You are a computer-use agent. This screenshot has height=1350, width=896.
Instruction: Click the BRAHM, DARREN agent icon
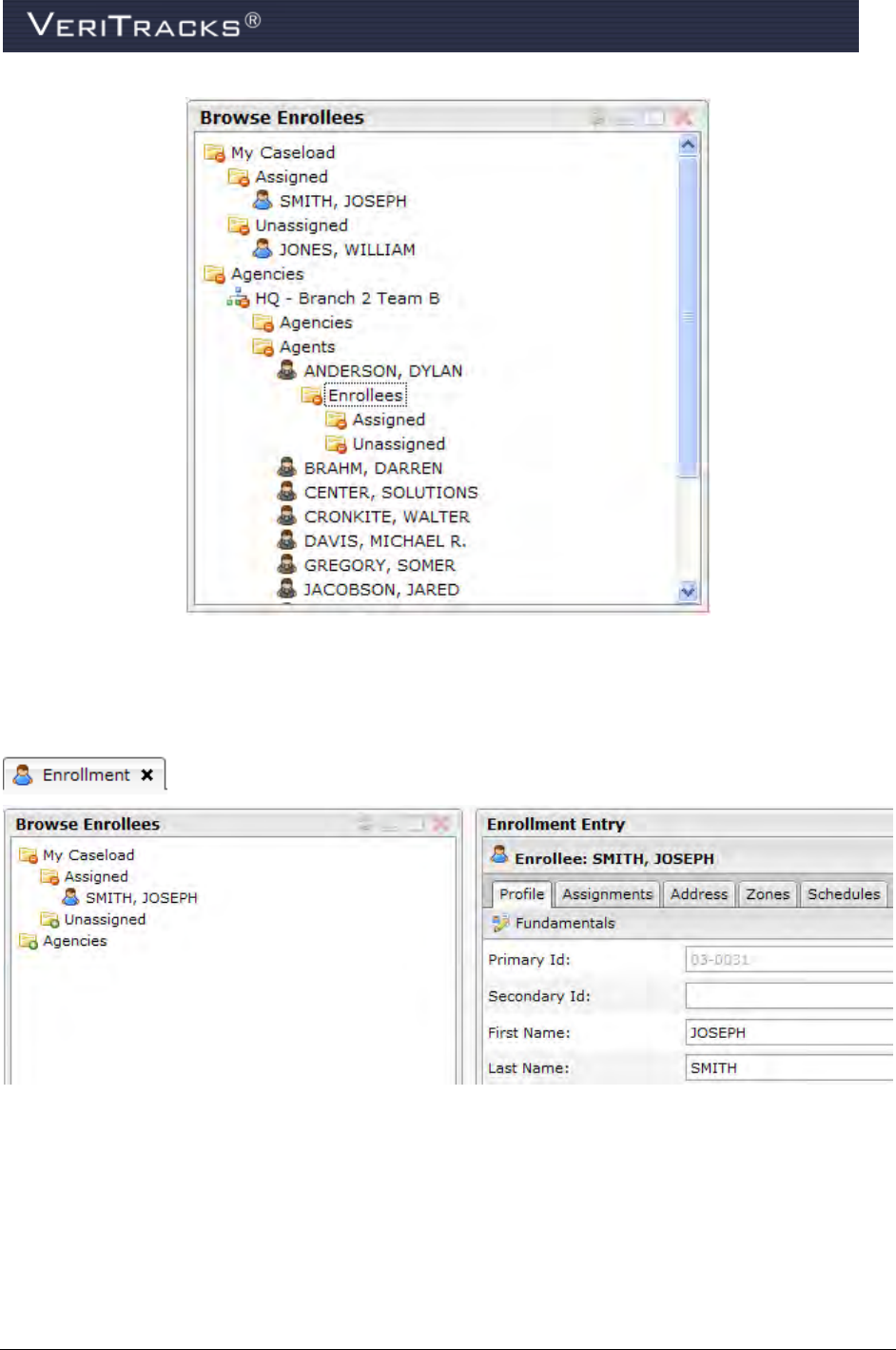[286, 467]
